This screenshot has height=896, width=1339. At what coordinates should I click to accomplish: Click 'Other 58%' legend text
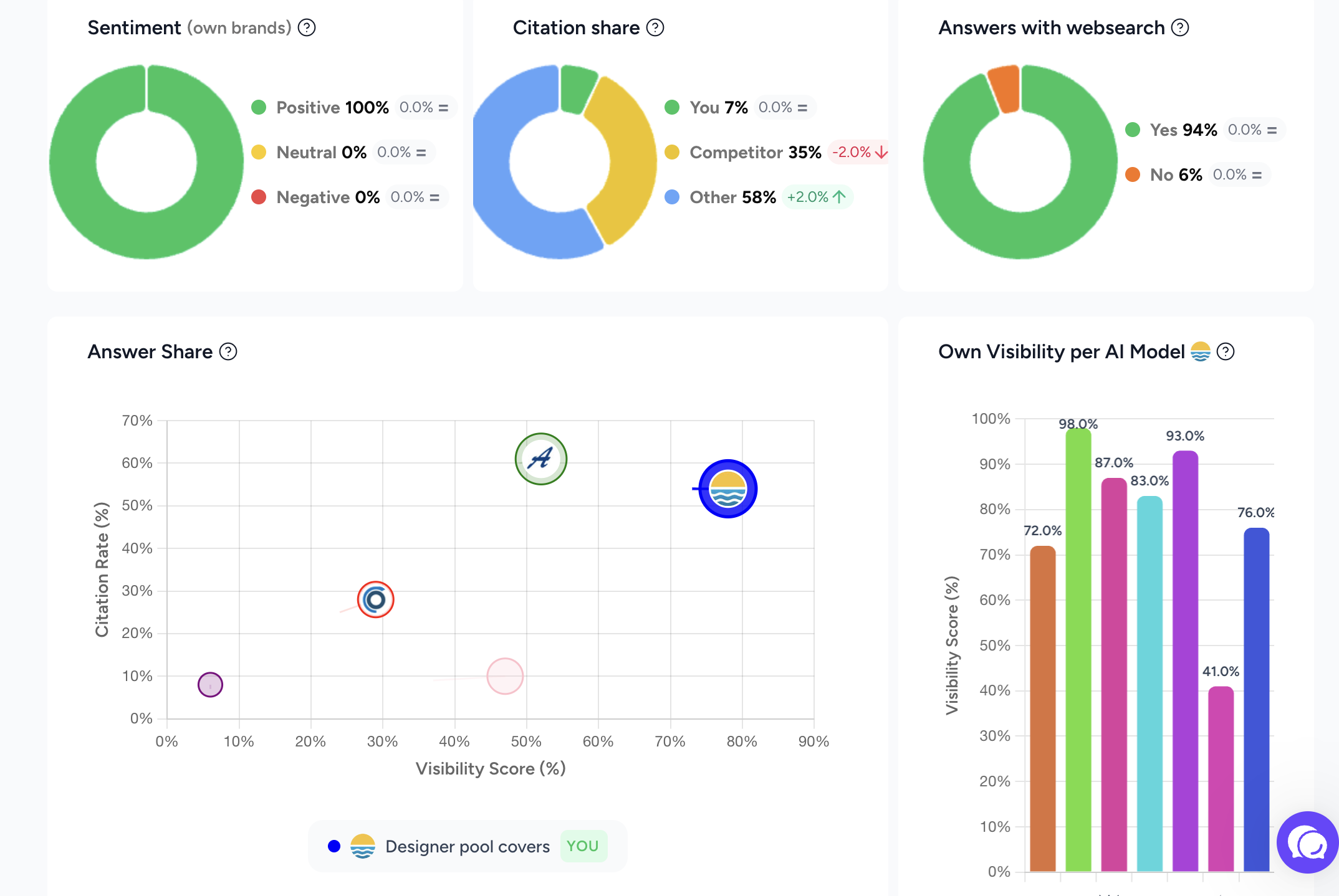(732, 197)
